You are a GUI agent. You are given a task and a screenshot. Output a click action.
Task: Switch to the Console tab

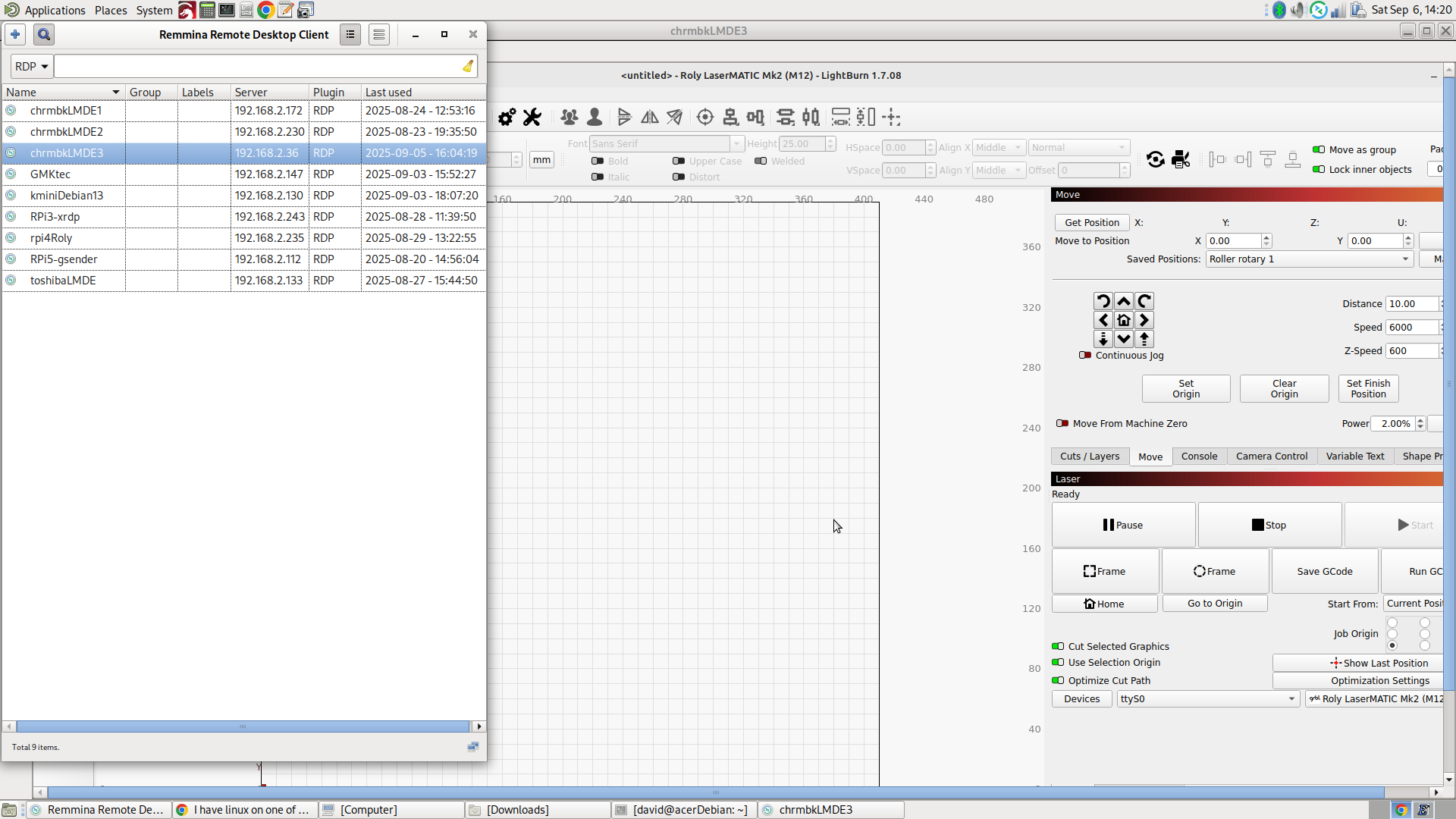click(1199, 457)
